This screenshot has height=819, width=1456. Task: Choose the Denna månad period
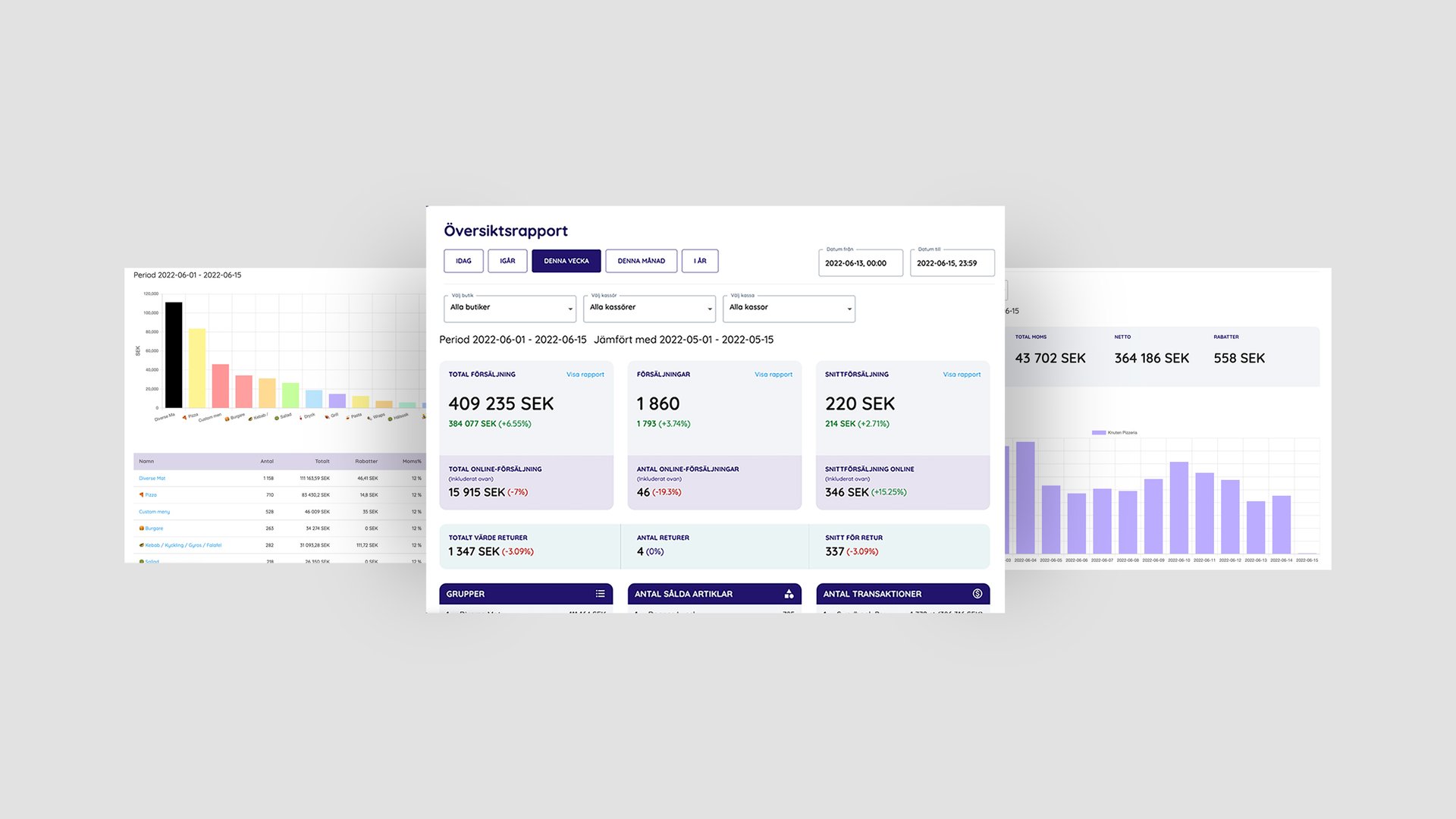pos(641,261)
